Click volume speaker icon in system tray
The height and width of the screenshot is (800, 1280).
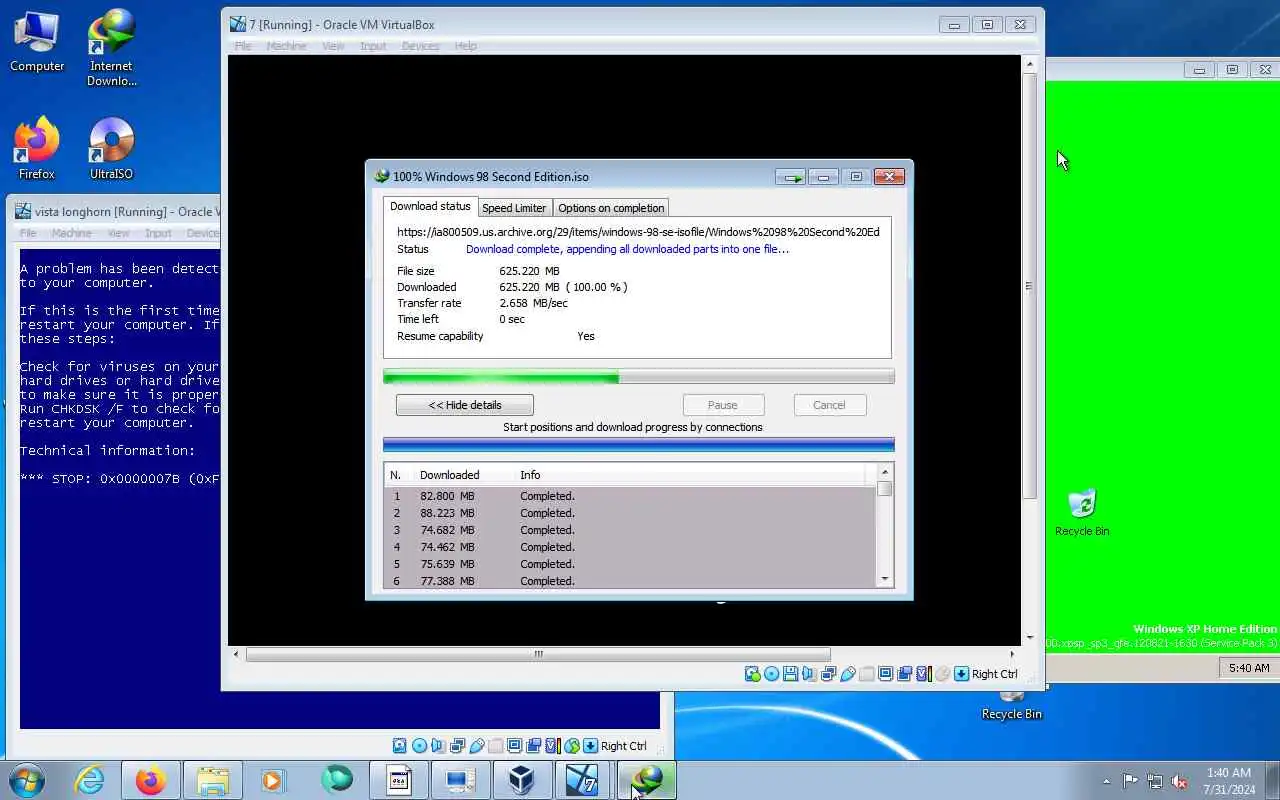tap(1179, 781)
